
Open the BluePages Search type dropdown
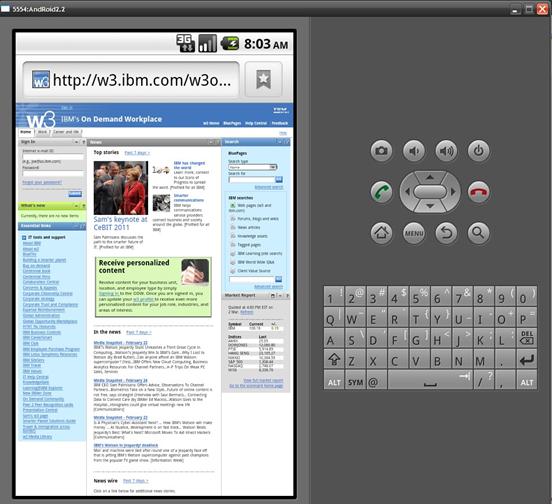click(x=253, y=167)
